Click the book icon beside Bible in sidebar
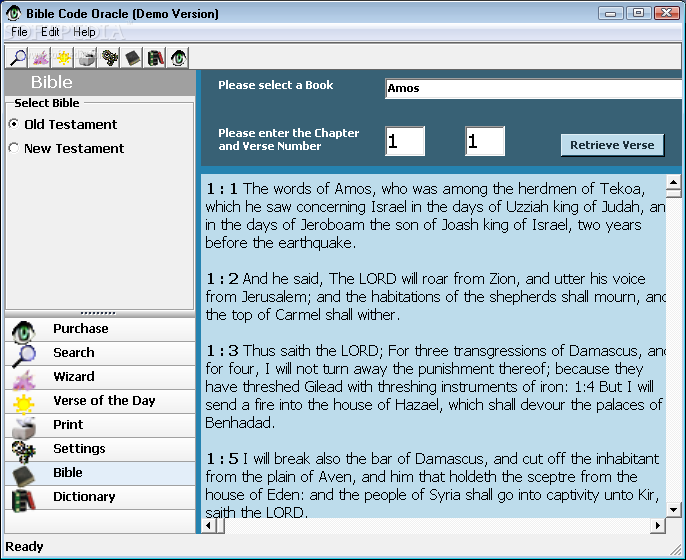The width and height of the screenshot is (686, 560). click(x=23, y=476)
